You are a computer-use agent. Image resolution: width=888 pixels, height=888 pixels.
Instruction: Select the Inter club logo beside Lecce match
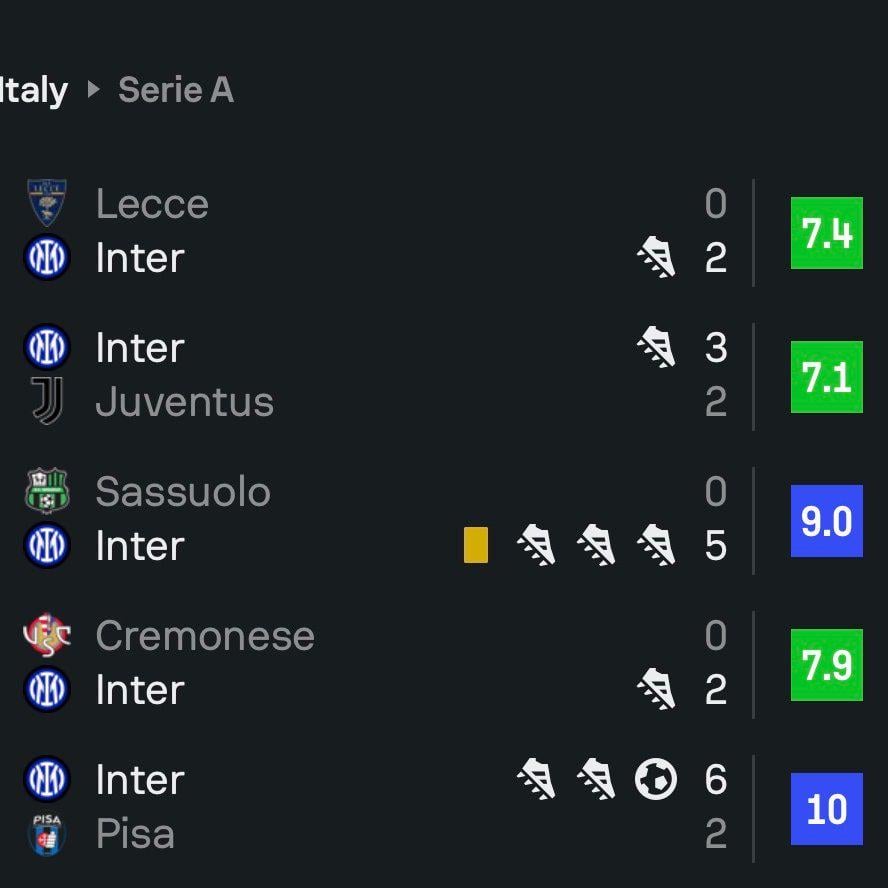coord(46,258)
